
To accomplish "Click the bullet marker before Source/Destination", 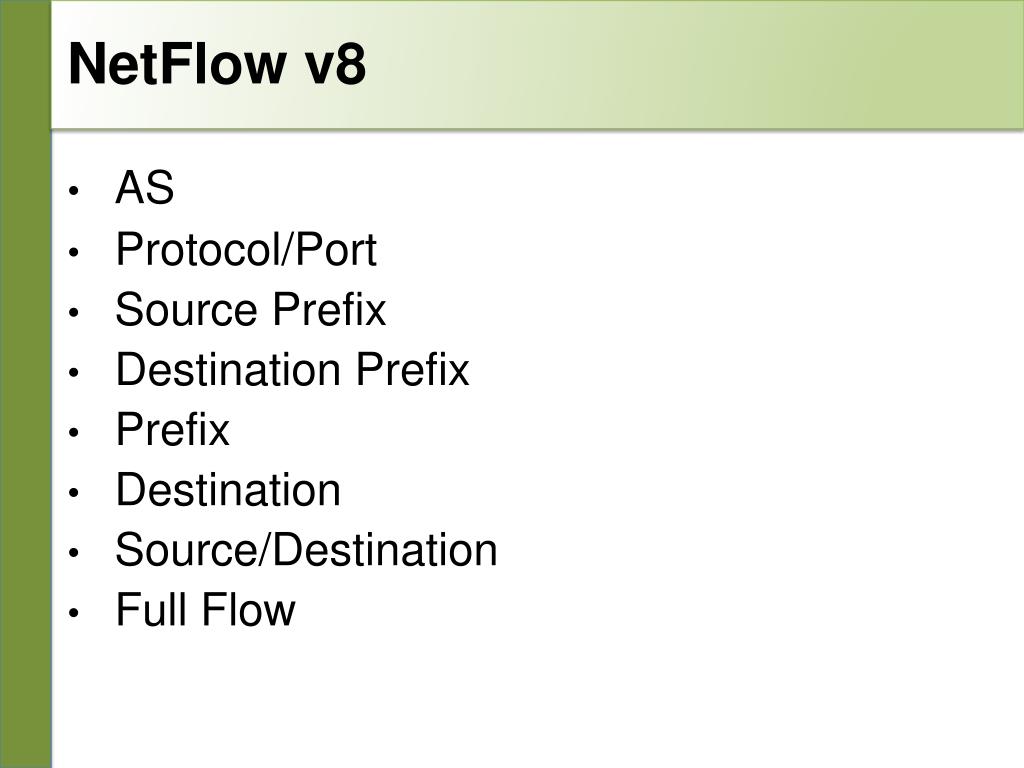I will click(73, 552).
